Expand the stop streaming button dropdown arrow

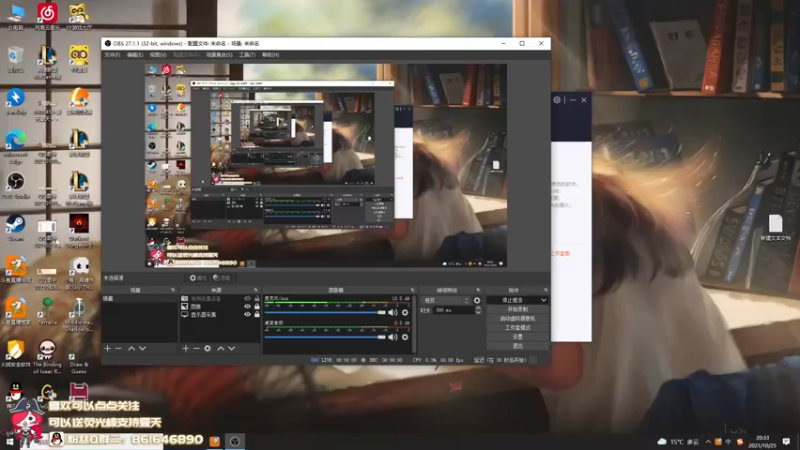[x=543, y=300]
